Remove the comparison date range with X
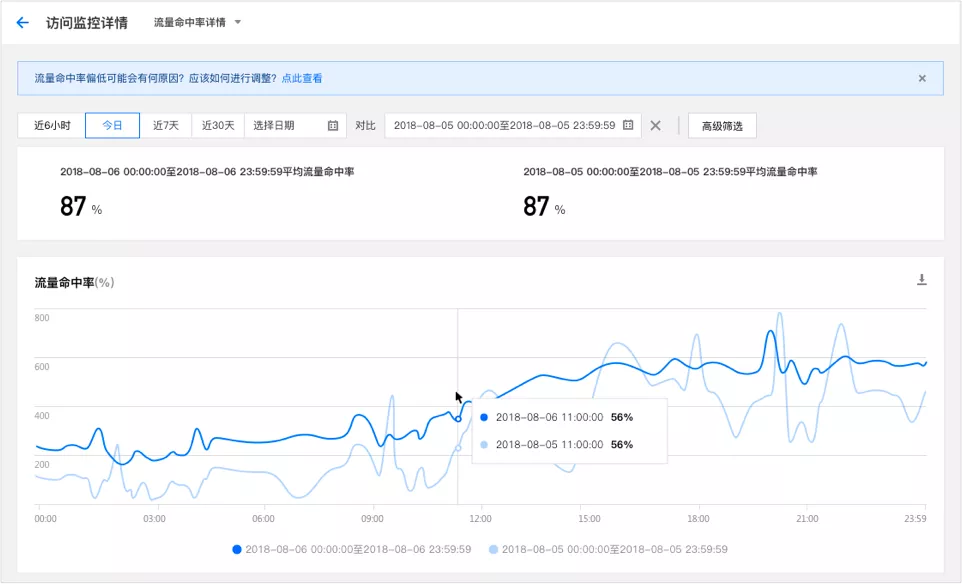This screenshot has height=584, width=962. click(x=655, y=126)
